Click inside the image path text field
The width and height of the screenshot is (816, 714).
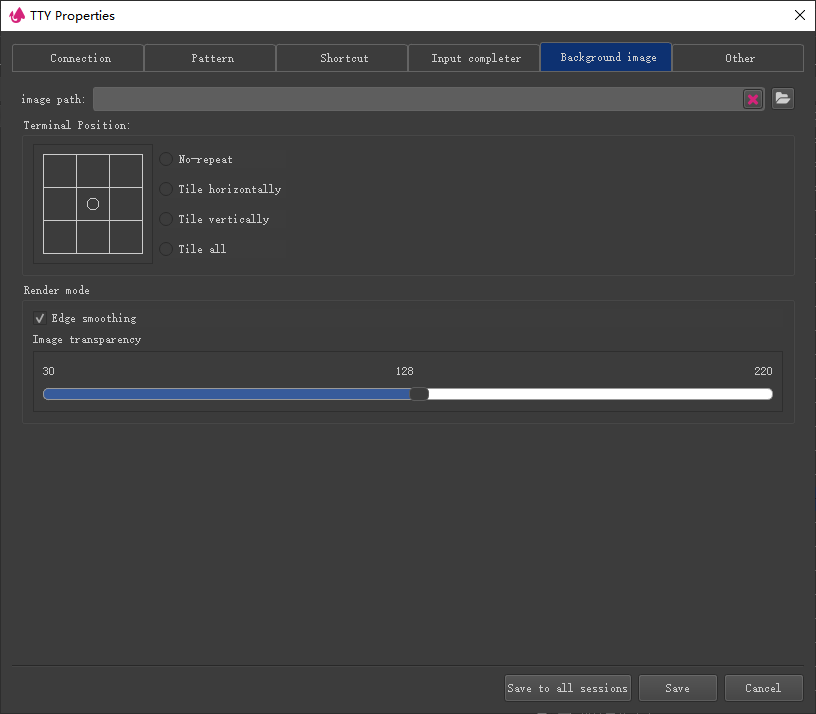(x=415, y=99)
